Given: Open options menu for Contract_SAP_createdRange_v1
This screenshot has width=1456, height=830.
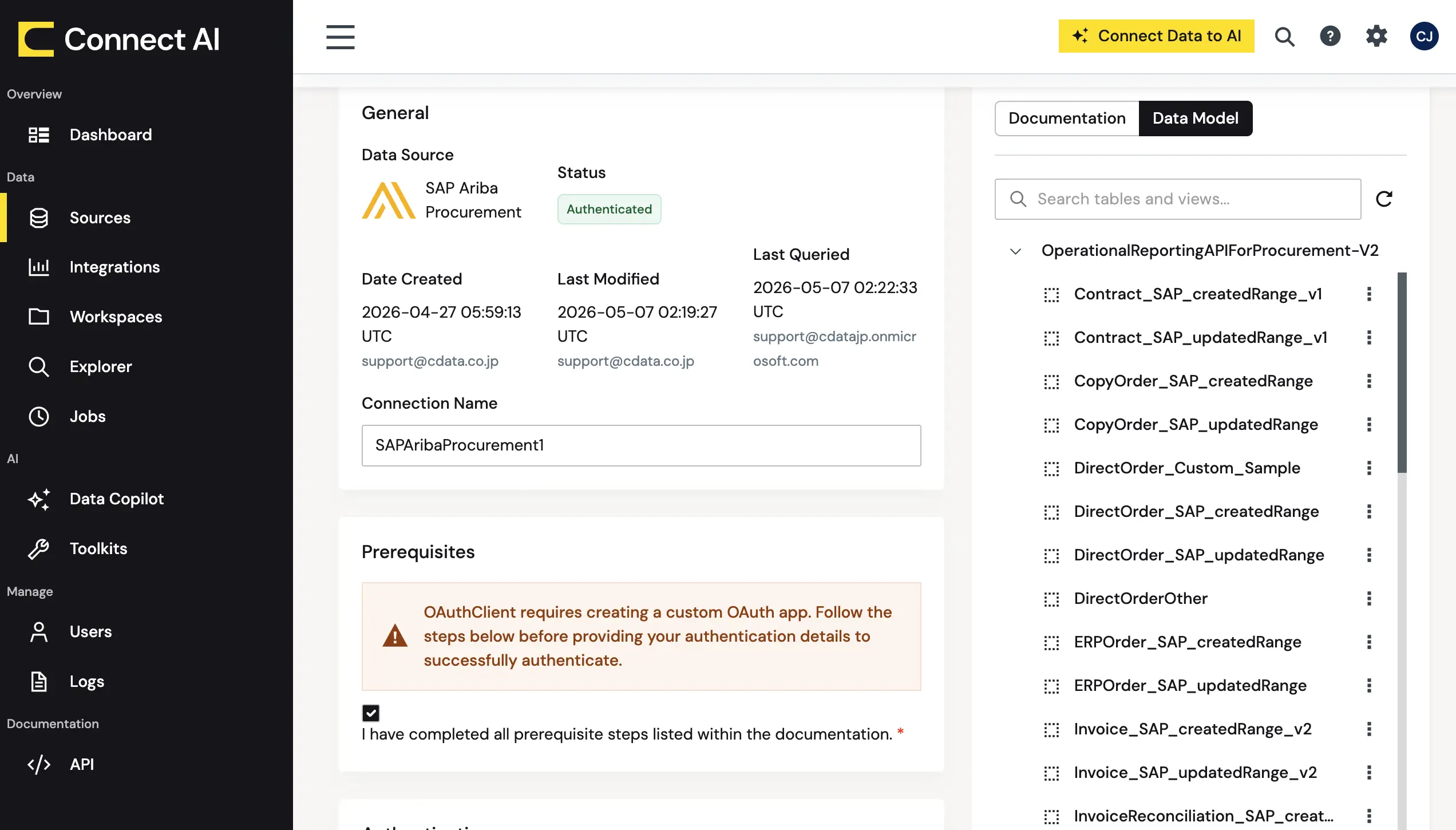Looking at the screenshot, I should click(1369, 294).
